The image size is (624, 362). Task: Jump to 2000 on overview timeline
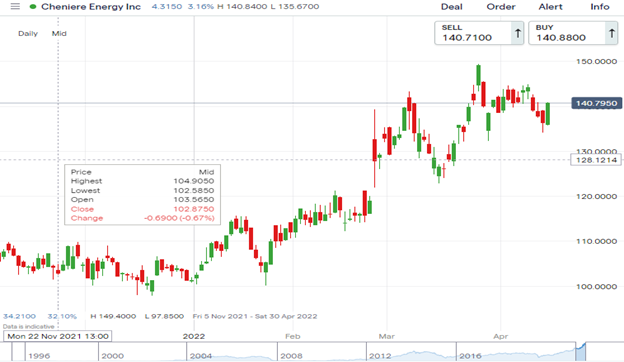[112, 356]
